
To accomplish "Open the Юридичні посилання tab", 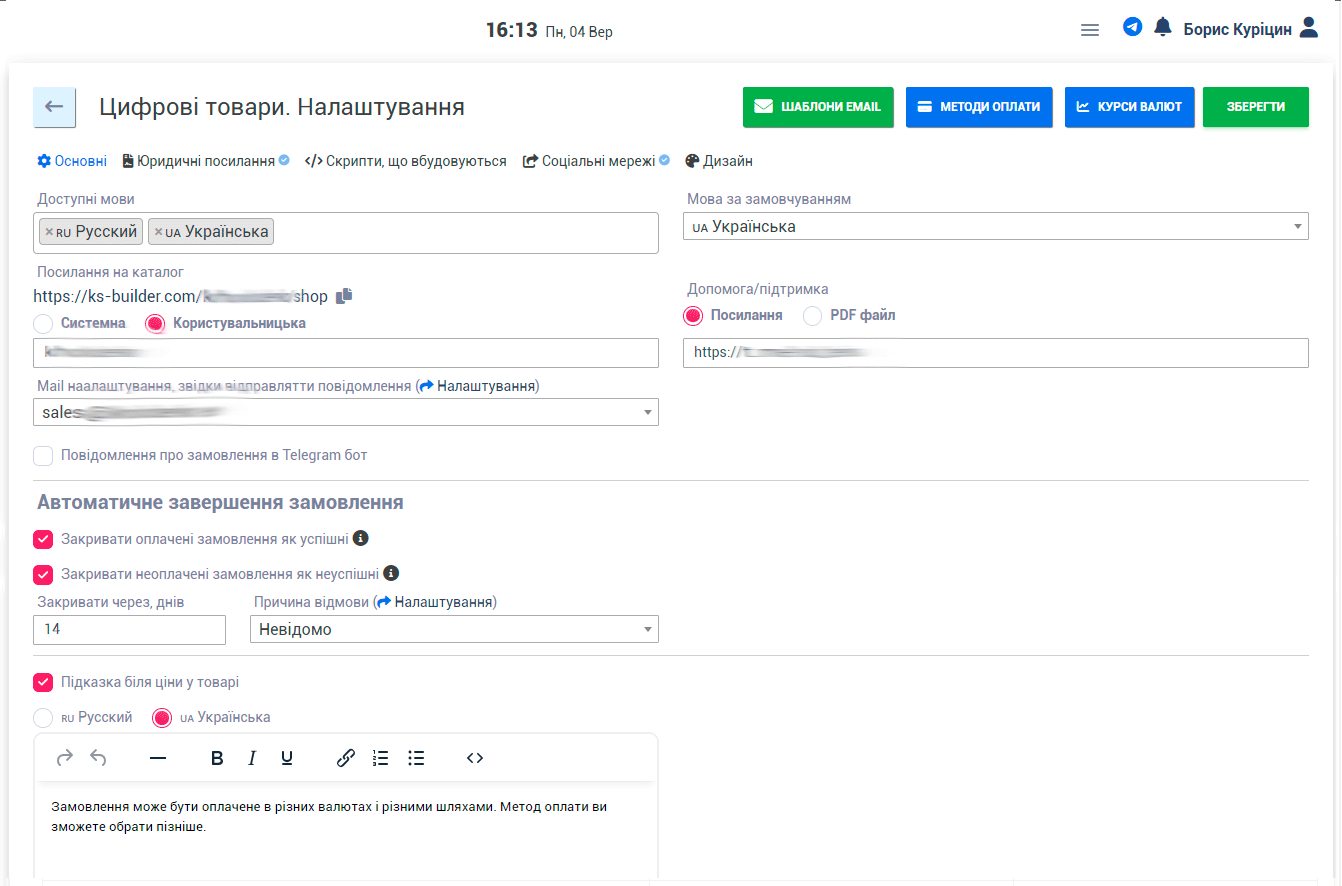I will [205, 161].
